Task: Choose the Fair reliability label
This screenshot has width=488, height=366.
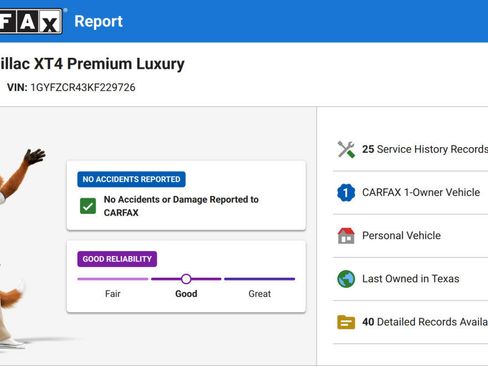Action: click(113, 294)
